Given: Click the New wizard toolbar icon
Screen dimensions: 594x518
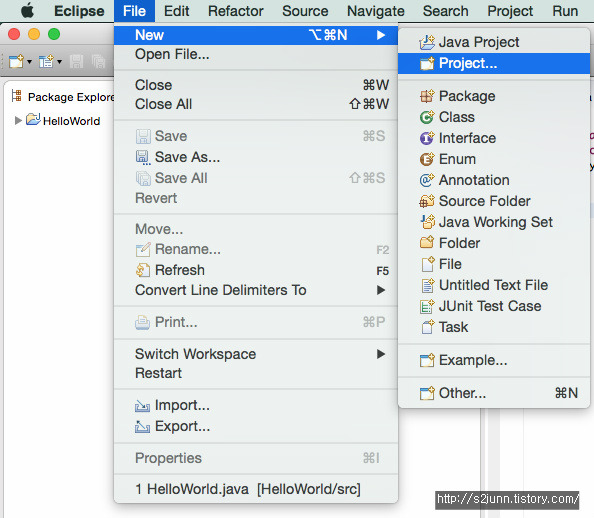Looking at the screenshot, I should click(16, 61).
